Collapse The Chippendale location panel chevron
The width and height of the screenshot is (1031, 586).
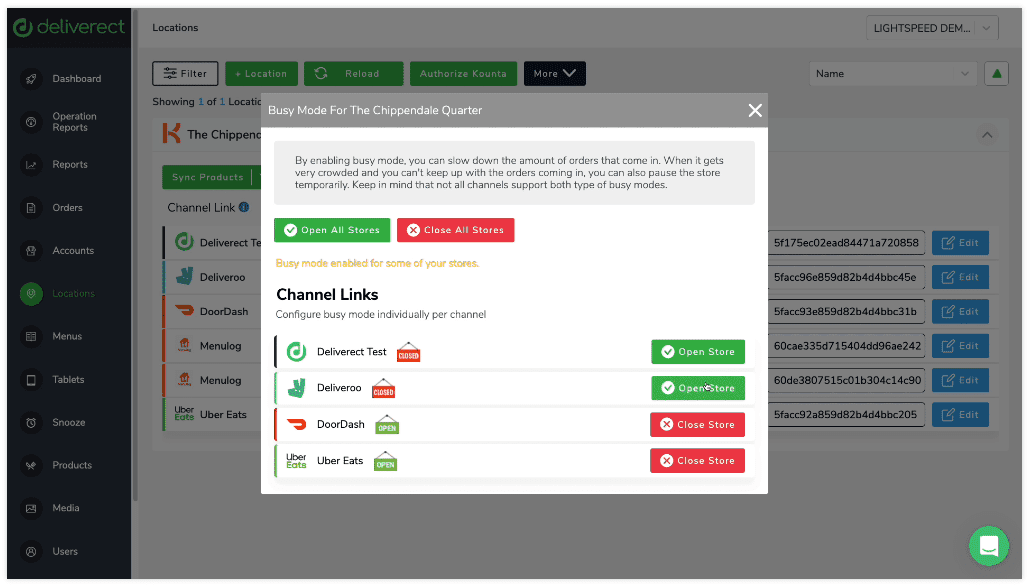pyautogui.click(x=987, y=135)
